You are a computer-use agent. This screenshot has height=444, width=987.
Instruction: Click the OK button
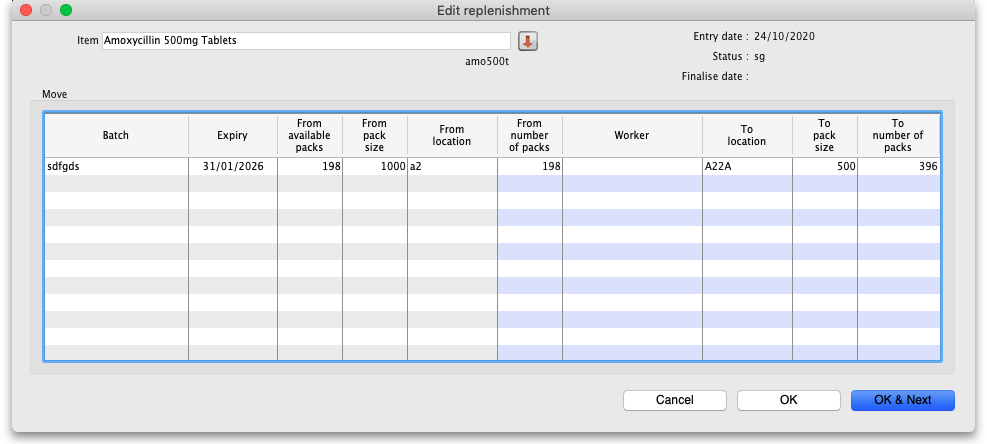pos(788,400)
